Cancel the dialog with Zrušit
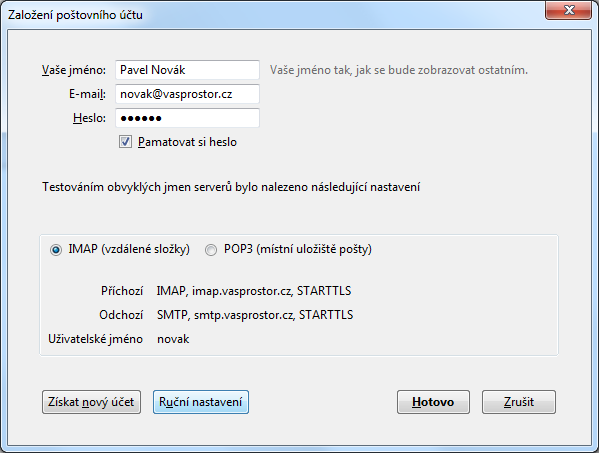Image resolution: width=599 pixels, height=453 pixels. (x=519, y=402)
